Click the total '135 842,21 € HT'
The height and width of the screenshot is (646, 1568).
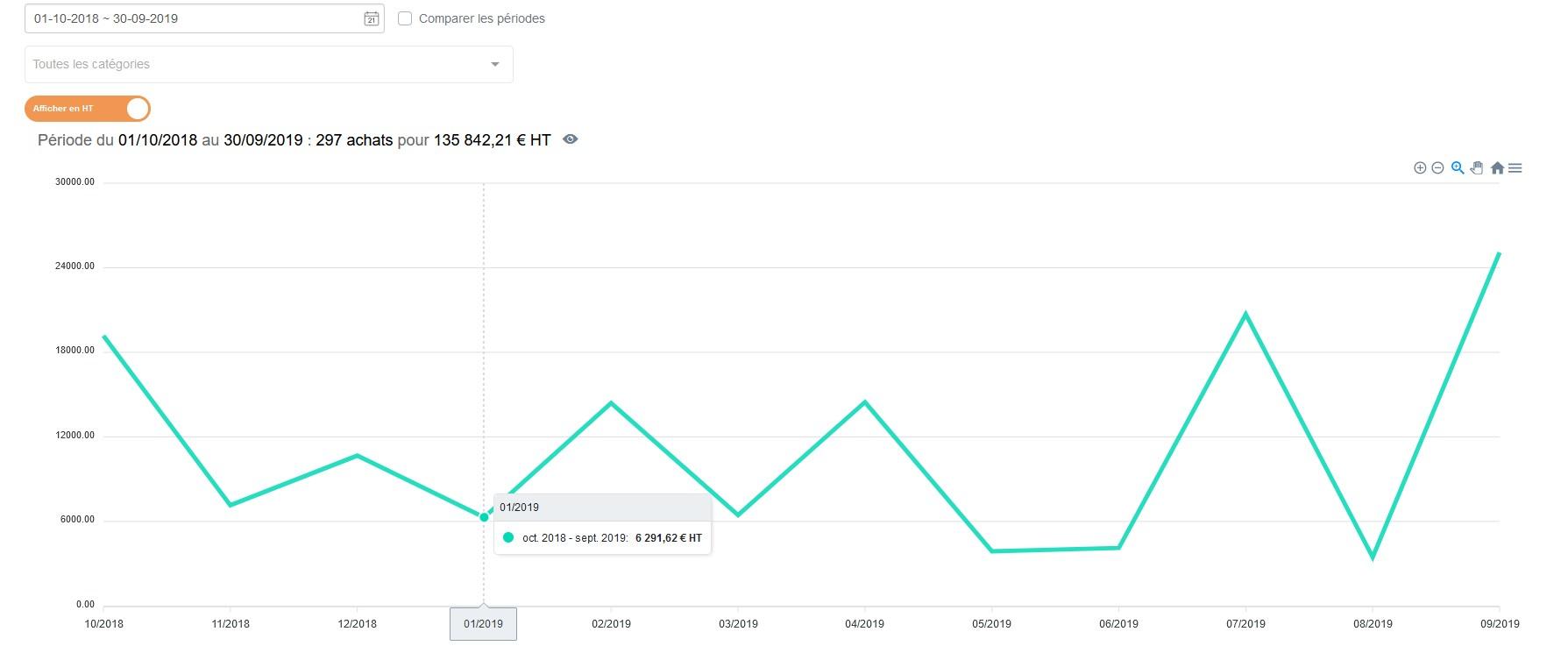pos(492,140)
